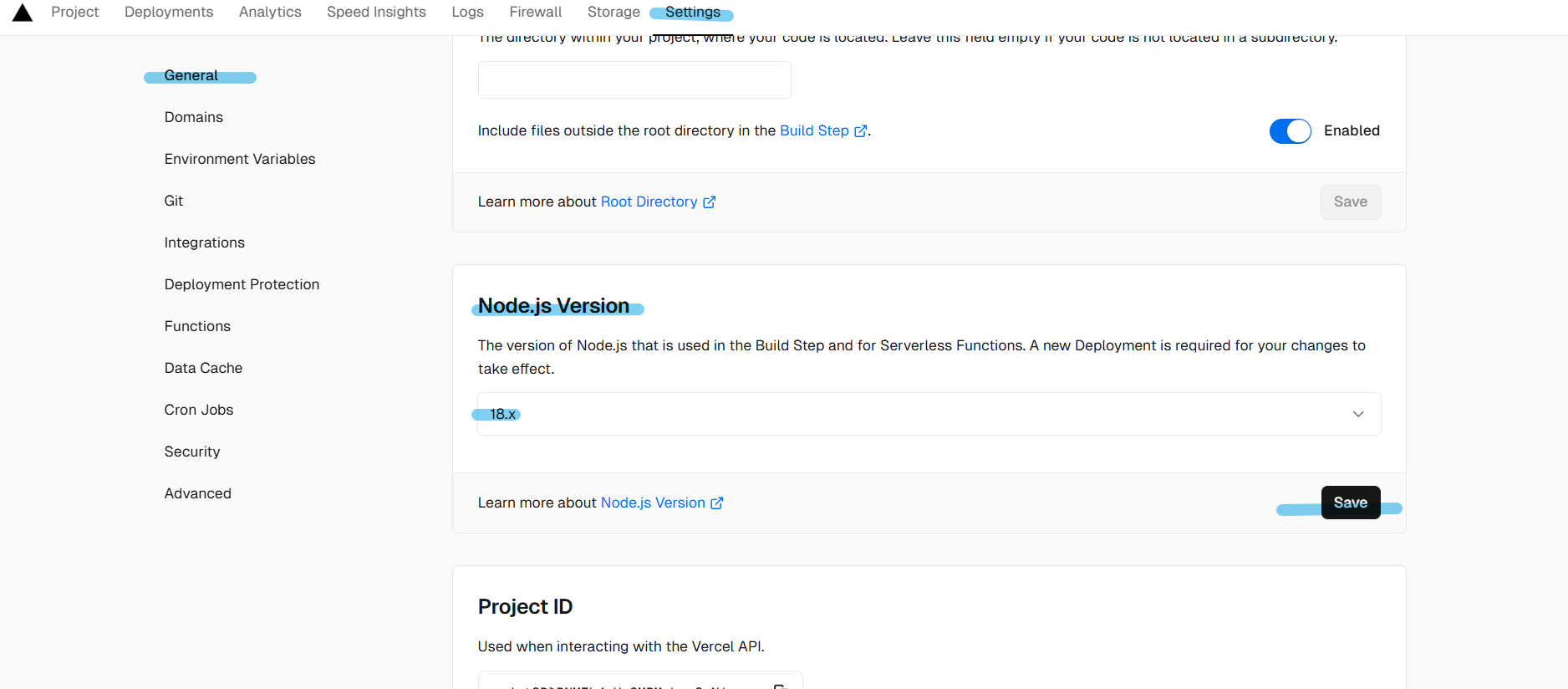This screenshot has width=1568, height=689.
Task: Open the Storage tab
Action: [613, 13]
